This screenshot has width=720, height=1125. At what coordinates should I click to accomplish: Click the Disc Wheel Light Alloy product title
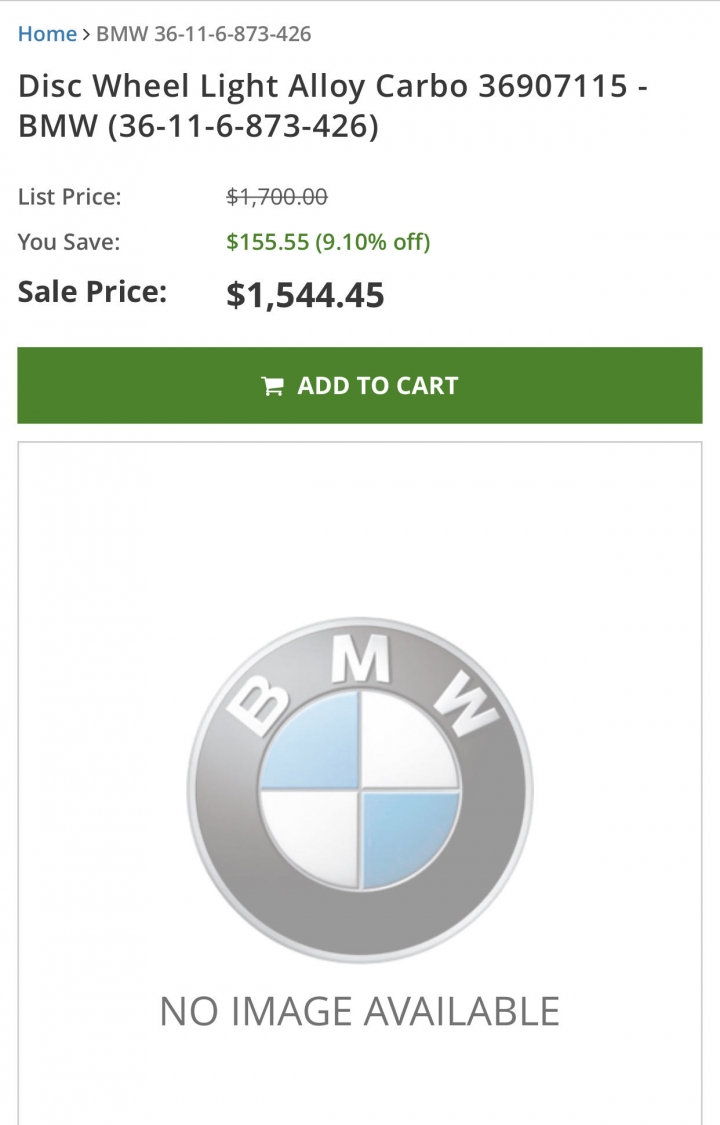(x=333, y=107)
